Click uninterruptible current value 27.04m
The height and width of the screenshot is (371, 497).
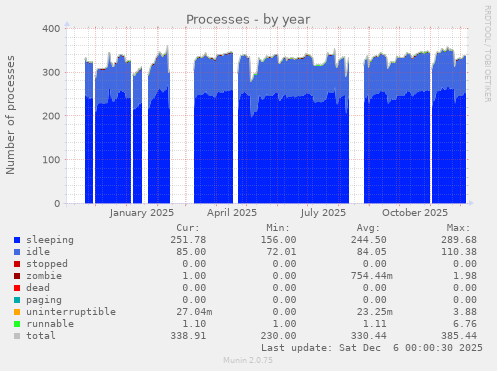(x=194, y=312)
